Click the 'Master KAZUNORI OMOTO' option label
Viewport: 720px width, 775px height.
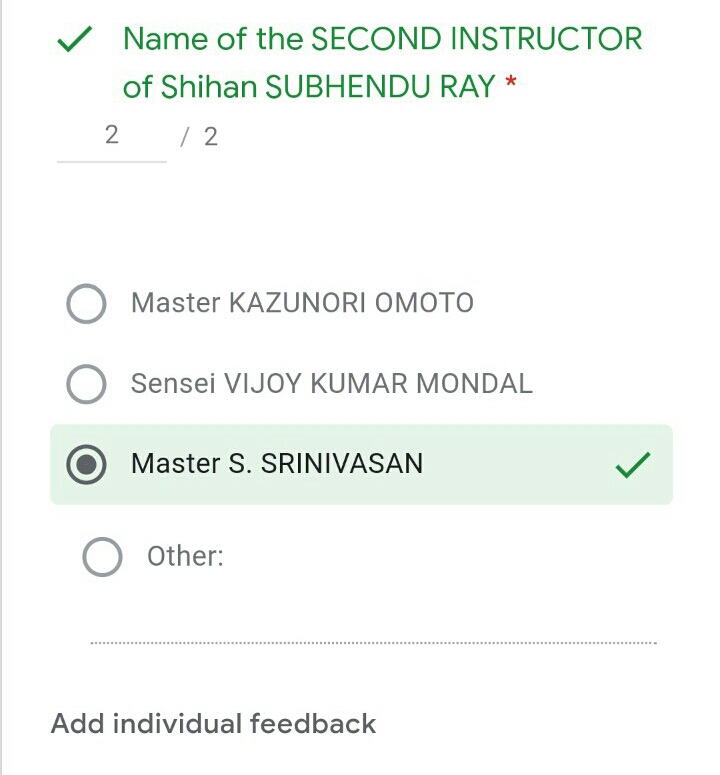click(302, 303)
